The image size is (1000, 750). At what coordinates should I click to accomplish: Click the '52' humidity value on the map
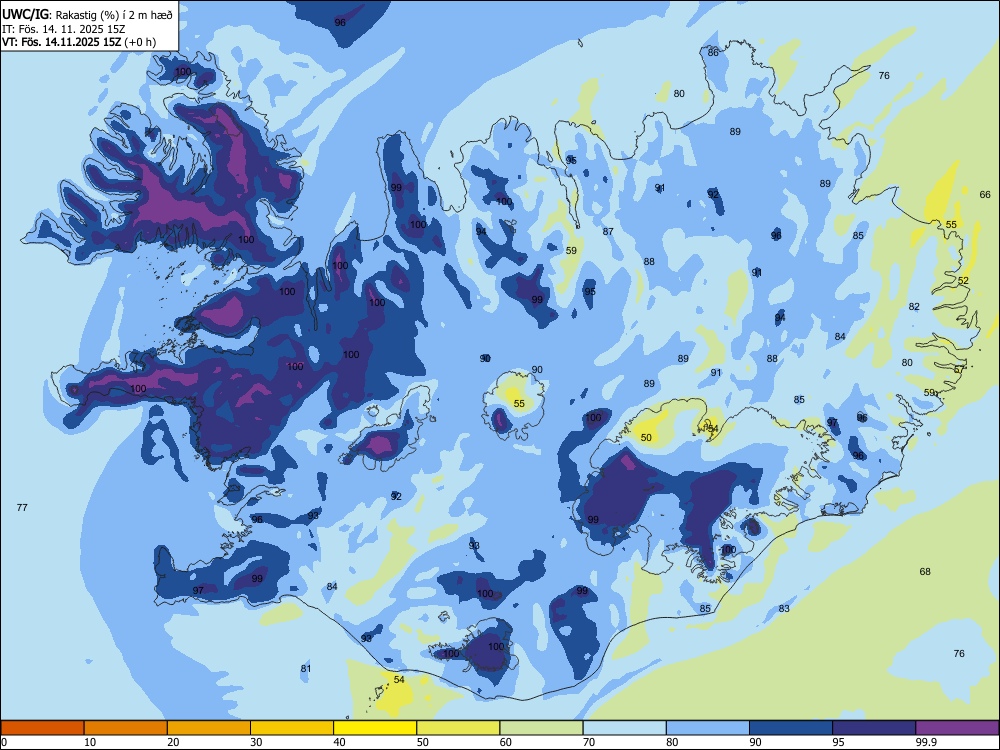pyautogui.click(x=963, y=281)
